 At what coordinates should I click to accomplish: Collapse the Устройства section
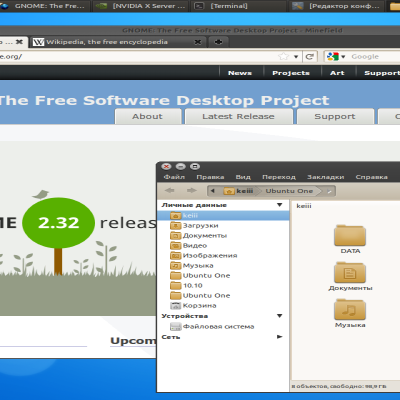[x=280, y=316]
